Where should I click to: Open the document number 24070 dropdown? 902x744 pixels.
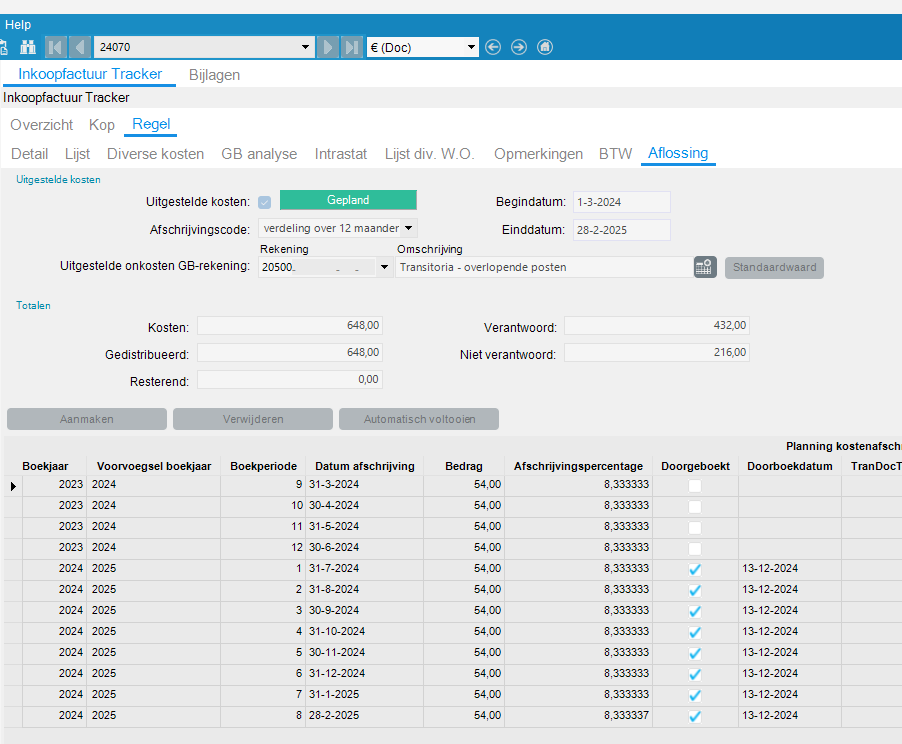point(306,47)
